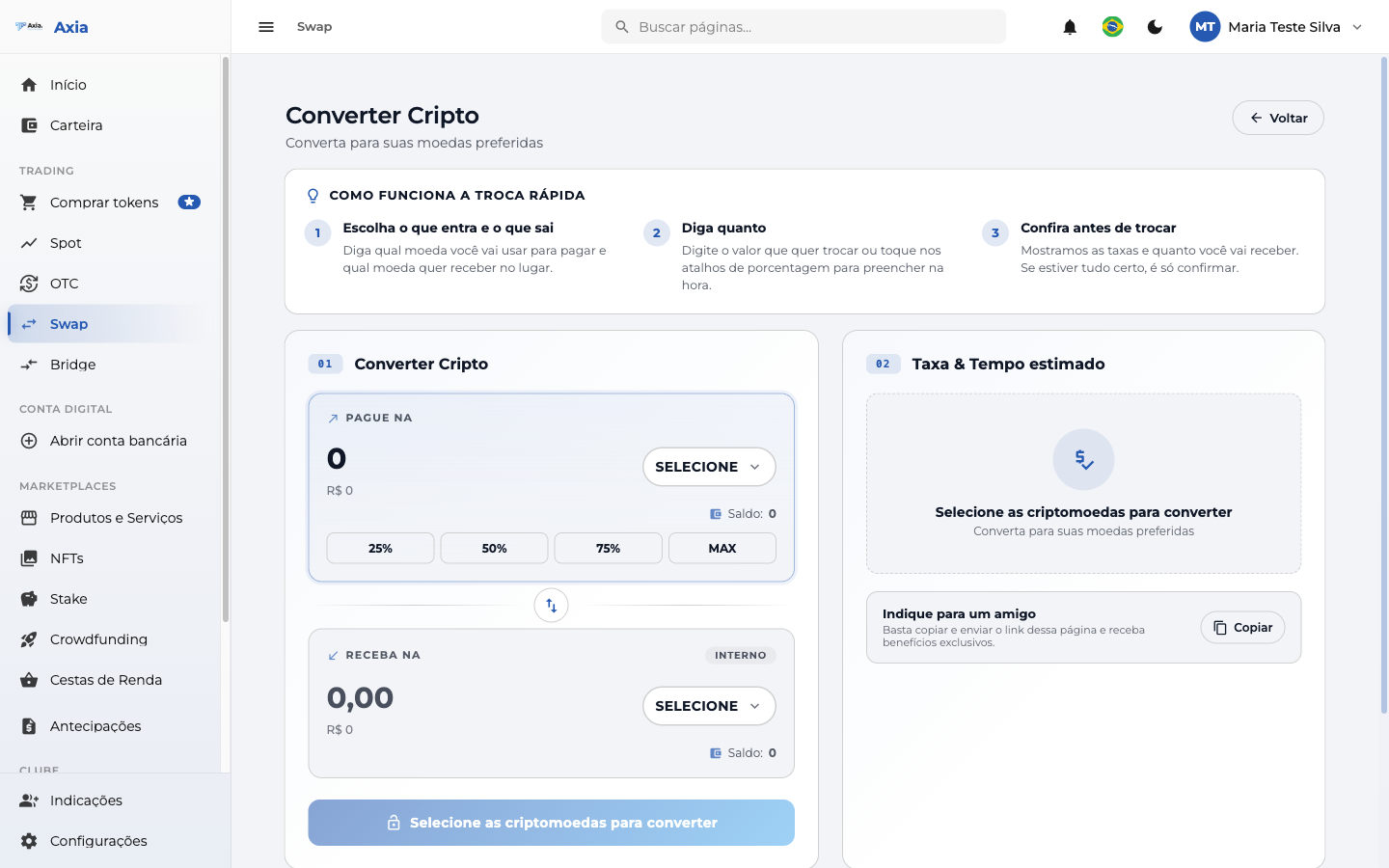This screenshot has height=868, width=1389.
Task: Click the main page scrollbar
Action: click(x=1383, y=386)
